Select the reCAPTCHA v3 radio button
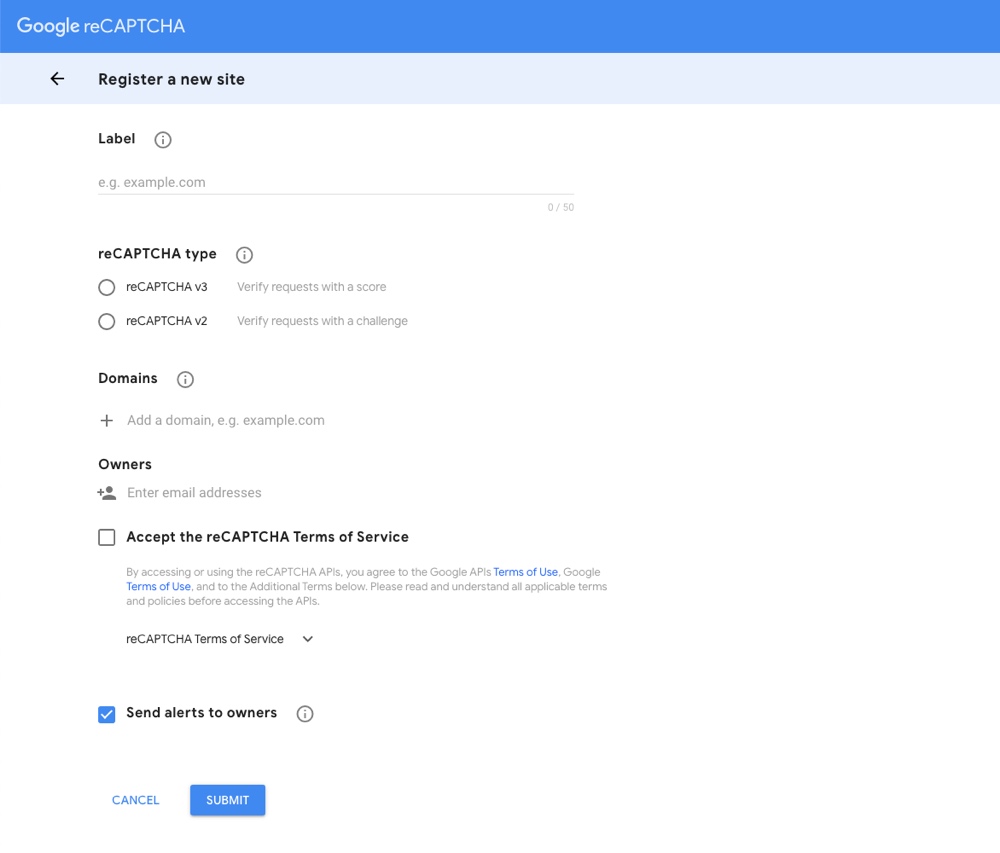 tap(107, 288)
